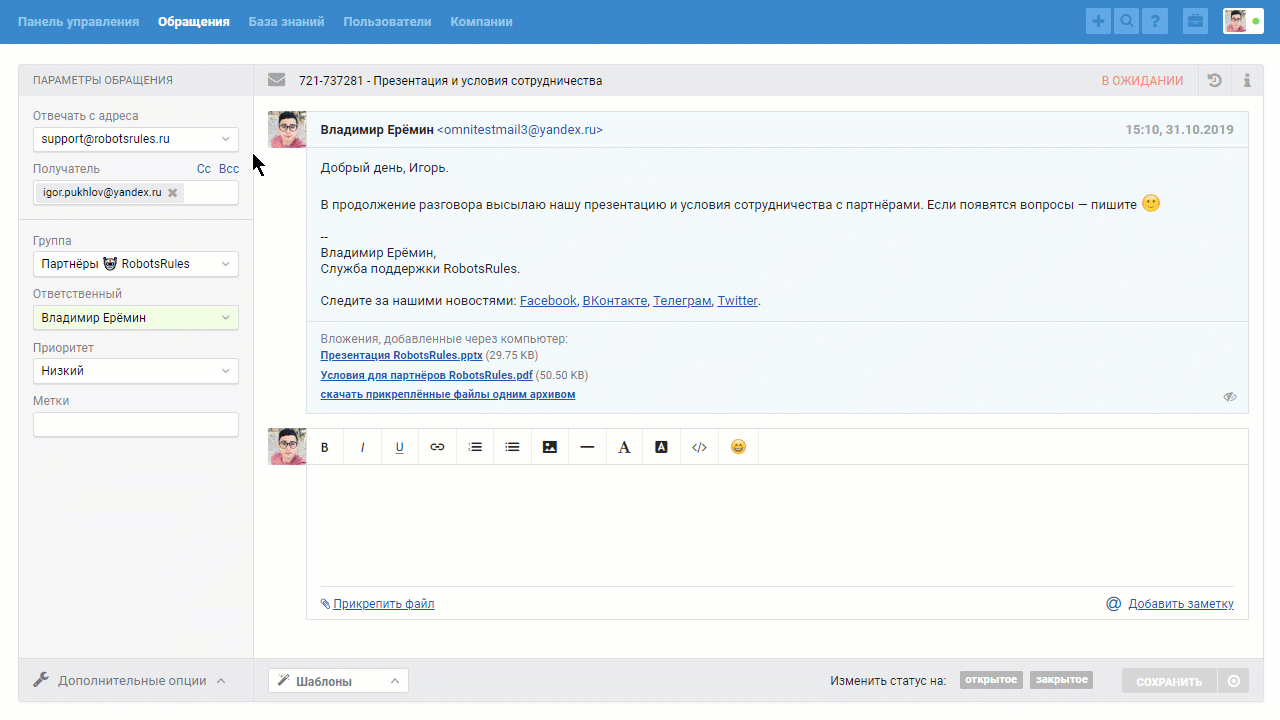
Task: Insert an image in the reply editor
Action: (549, 447)
